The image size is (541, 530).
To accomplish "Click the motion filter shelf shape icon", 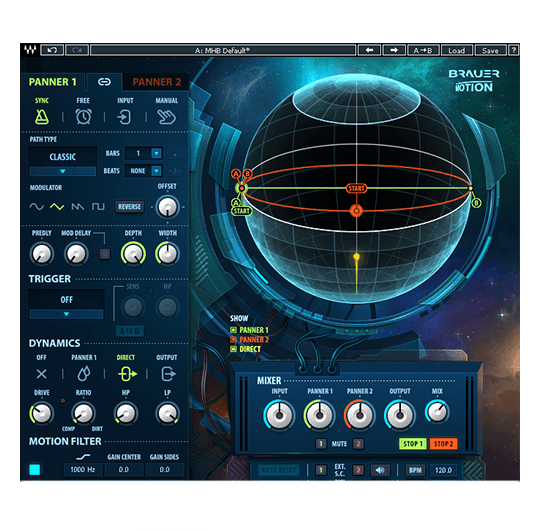I will (83, 457).
